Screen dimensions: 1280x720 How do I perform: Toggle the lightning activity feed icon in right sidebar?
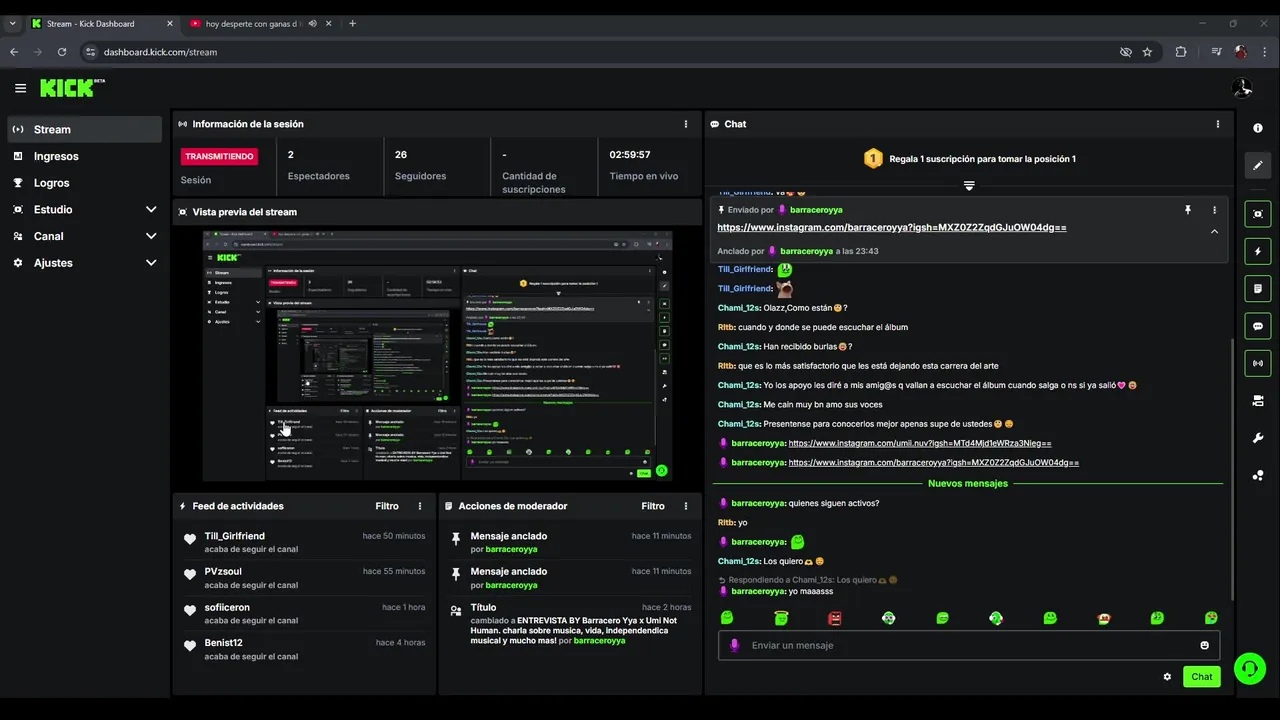(x=1258, y=251)
